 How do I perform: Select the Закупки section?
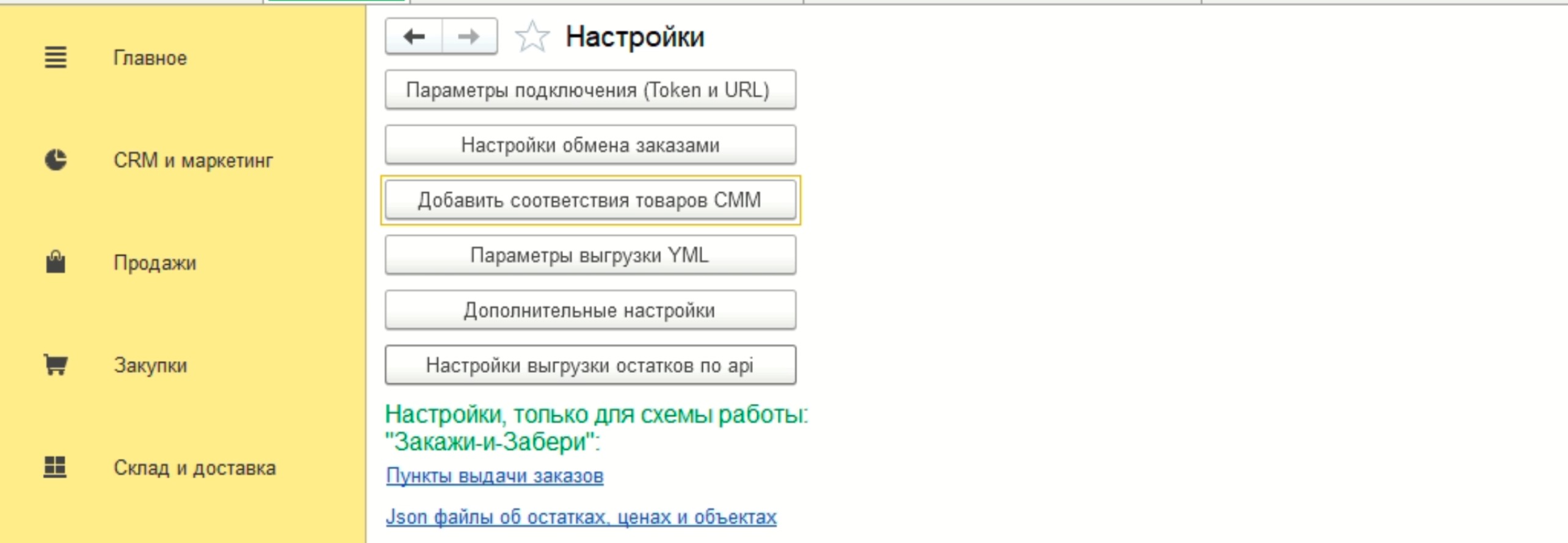[x=150, y=365]
